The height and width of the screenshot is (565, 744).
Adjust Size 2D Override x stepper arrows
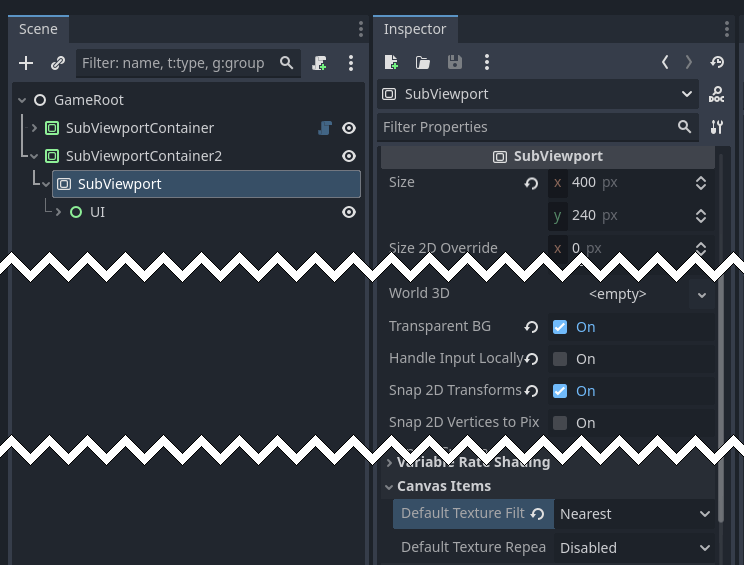[x=701, y=249]
